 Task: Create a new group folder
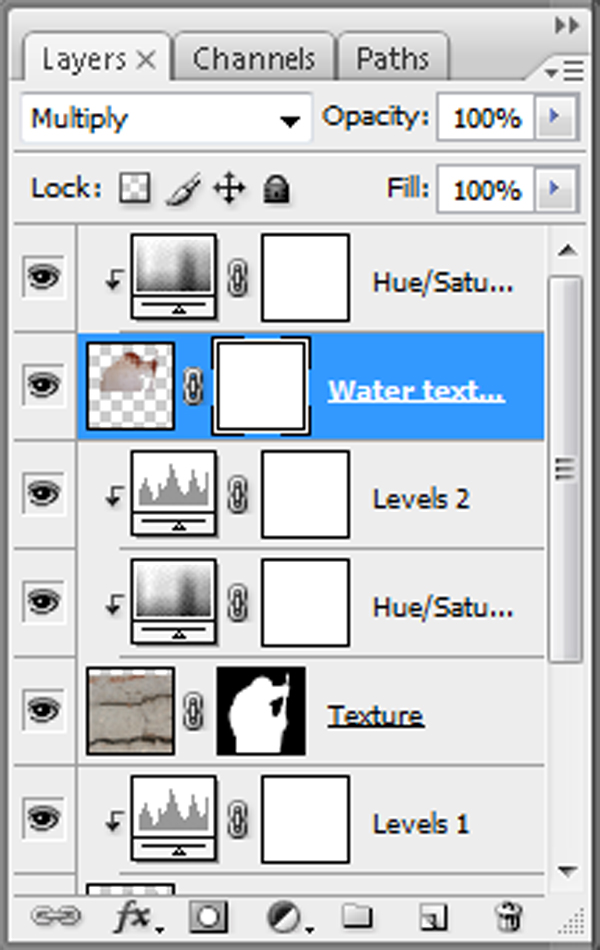[x=357, y=915]
